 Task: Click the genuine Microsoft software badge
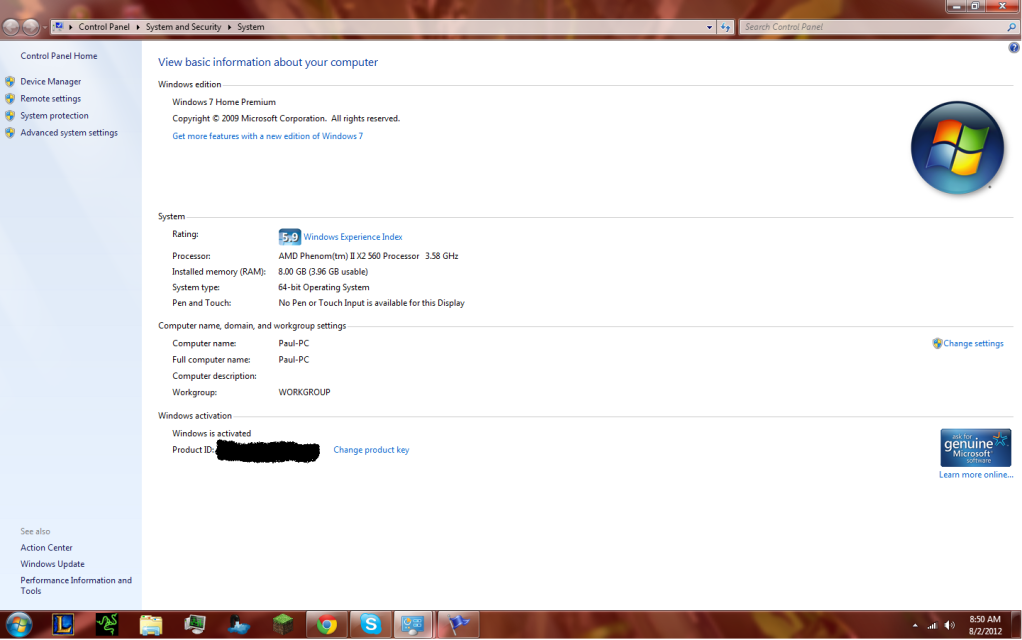pyautogui.click(x=975, y=448)
